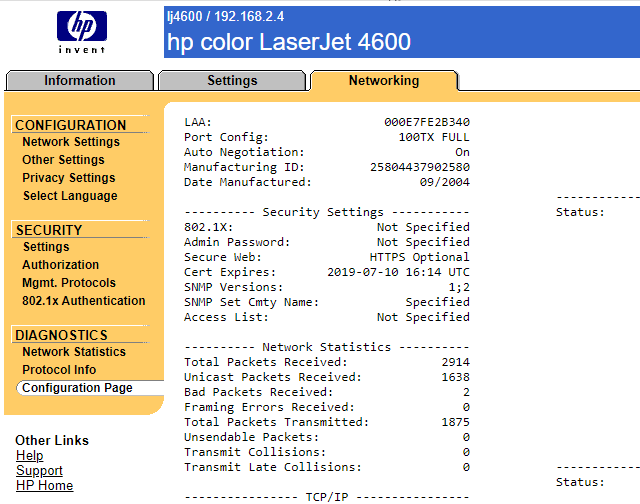Click the Auto Negotiation label
Screen dimensions: 640x504
[244, 152]
